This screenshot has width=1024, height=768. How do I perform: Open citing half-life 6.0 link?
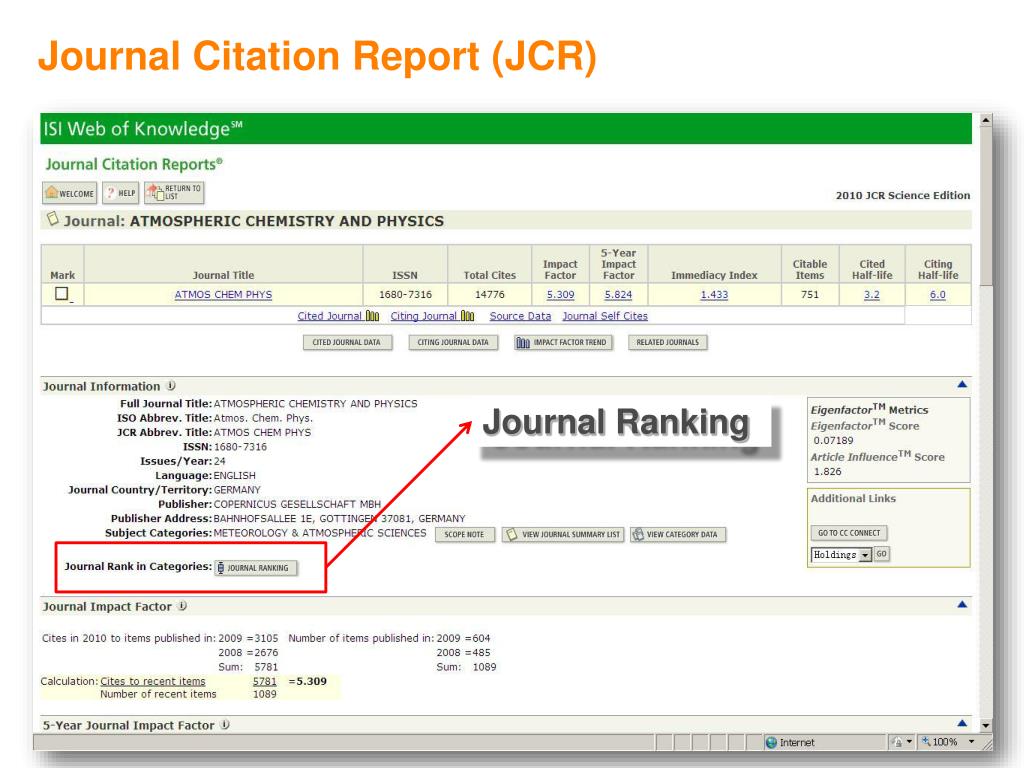(938, 295)
